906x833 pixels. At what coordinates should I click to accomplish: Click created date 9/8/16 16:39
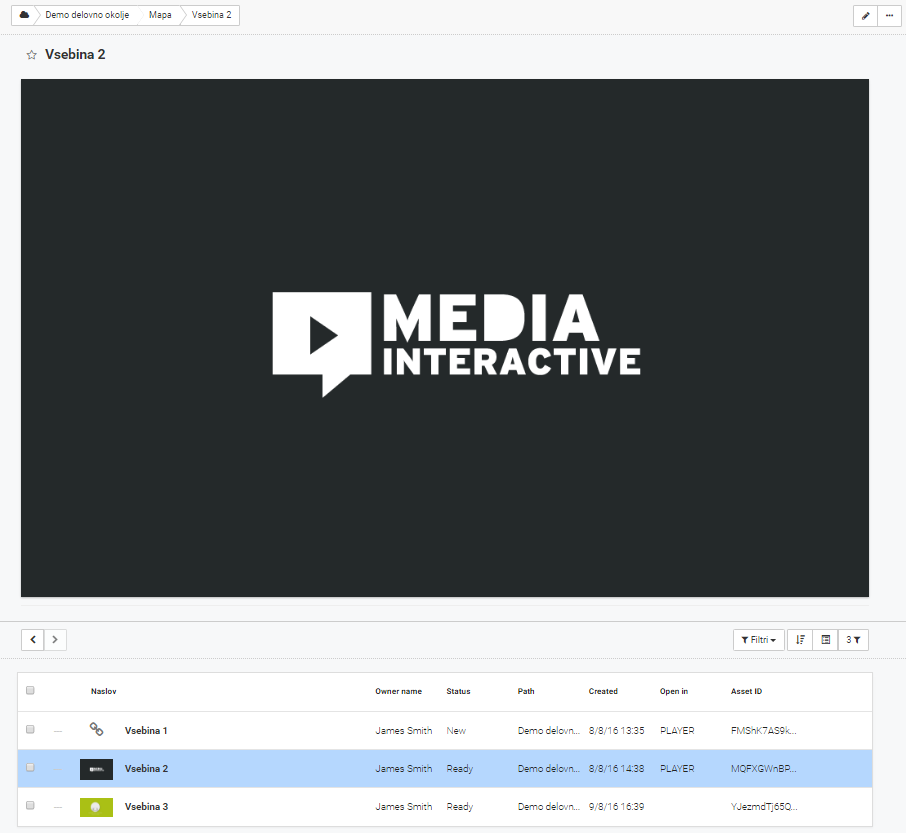point(617,807)
